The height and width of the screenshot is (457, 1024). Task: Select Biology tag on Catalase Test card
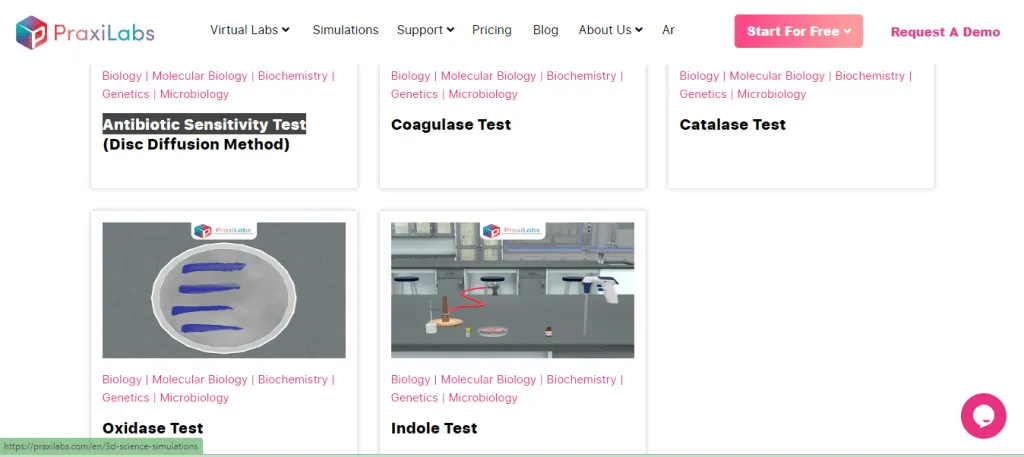pyautogui.click(x=699, y=76)
